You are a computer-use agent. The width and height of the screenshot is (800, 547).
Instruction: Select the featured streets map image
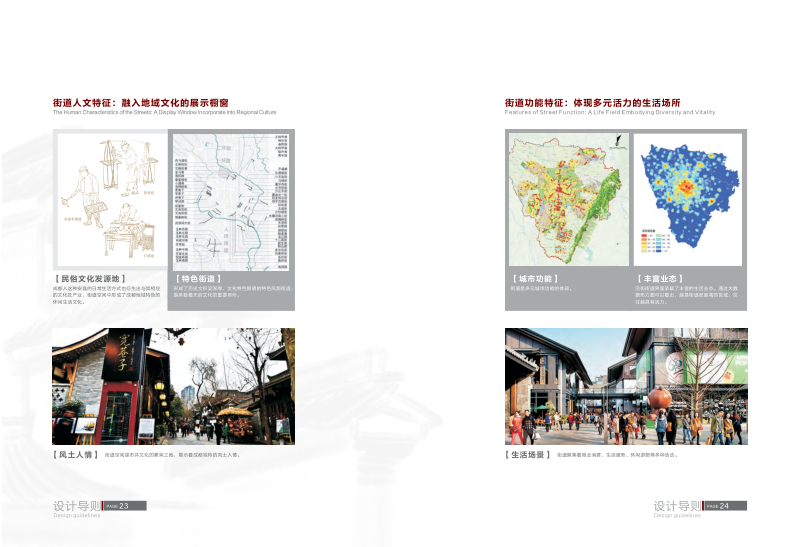coord(231,200)
